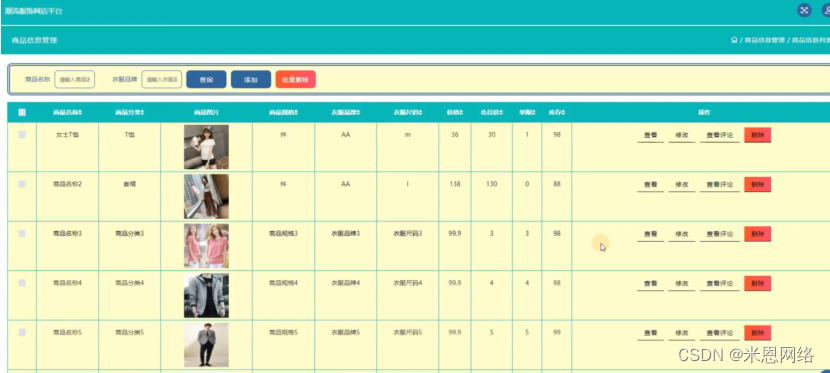Viewport: 830px width, 373px height.
Task: Click the 商品图片 column header
Action: pyautogui.click(x=206, y=113)
